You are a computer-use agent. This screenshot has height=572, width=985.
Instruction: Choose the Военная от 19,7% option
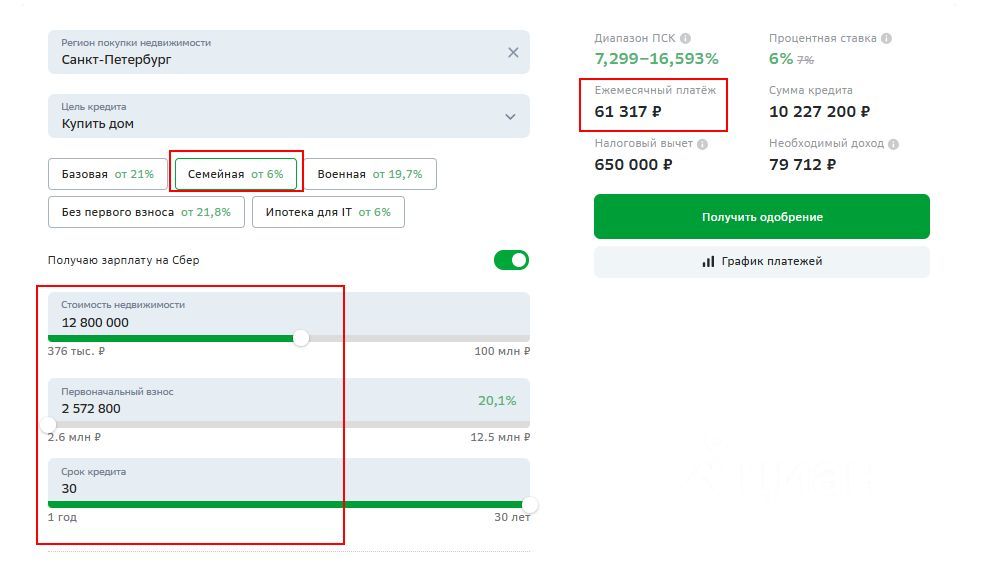370,174
